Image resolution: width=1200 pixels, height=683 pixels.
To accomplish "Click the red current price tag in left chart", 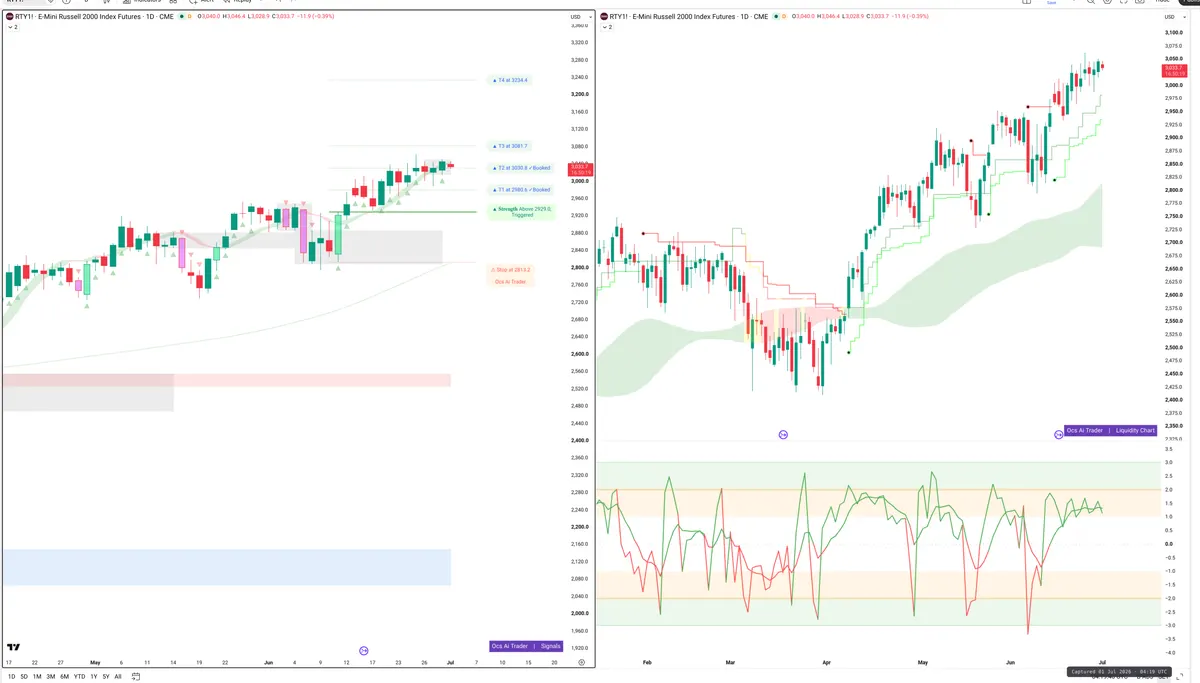I will [x=580, y=170].
